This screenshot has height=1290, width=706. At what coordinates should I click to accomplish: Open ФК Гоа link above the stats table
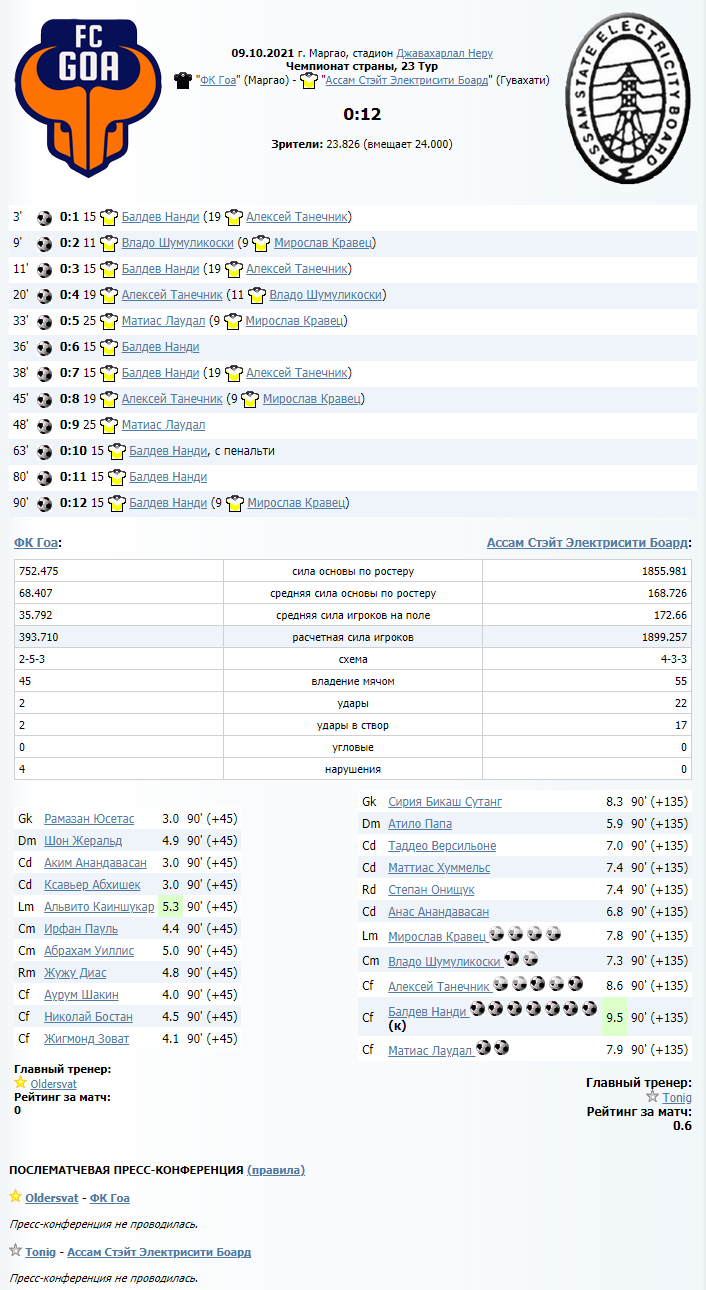[36, 543]
